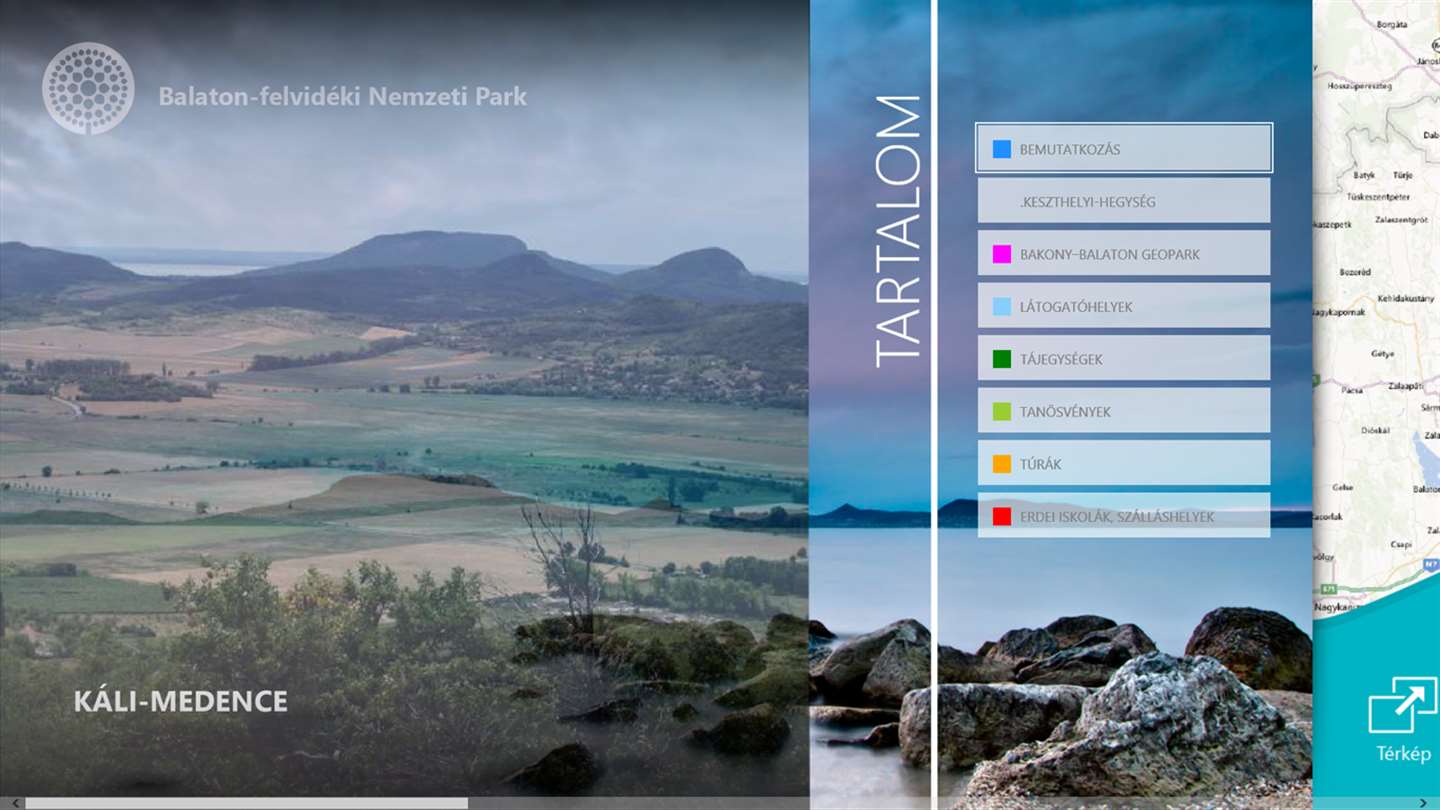Go to LÁTOGATÓHELYEK section
Image resolution: width=1440 pixels, height=810 pixels.
[1124, 306]
